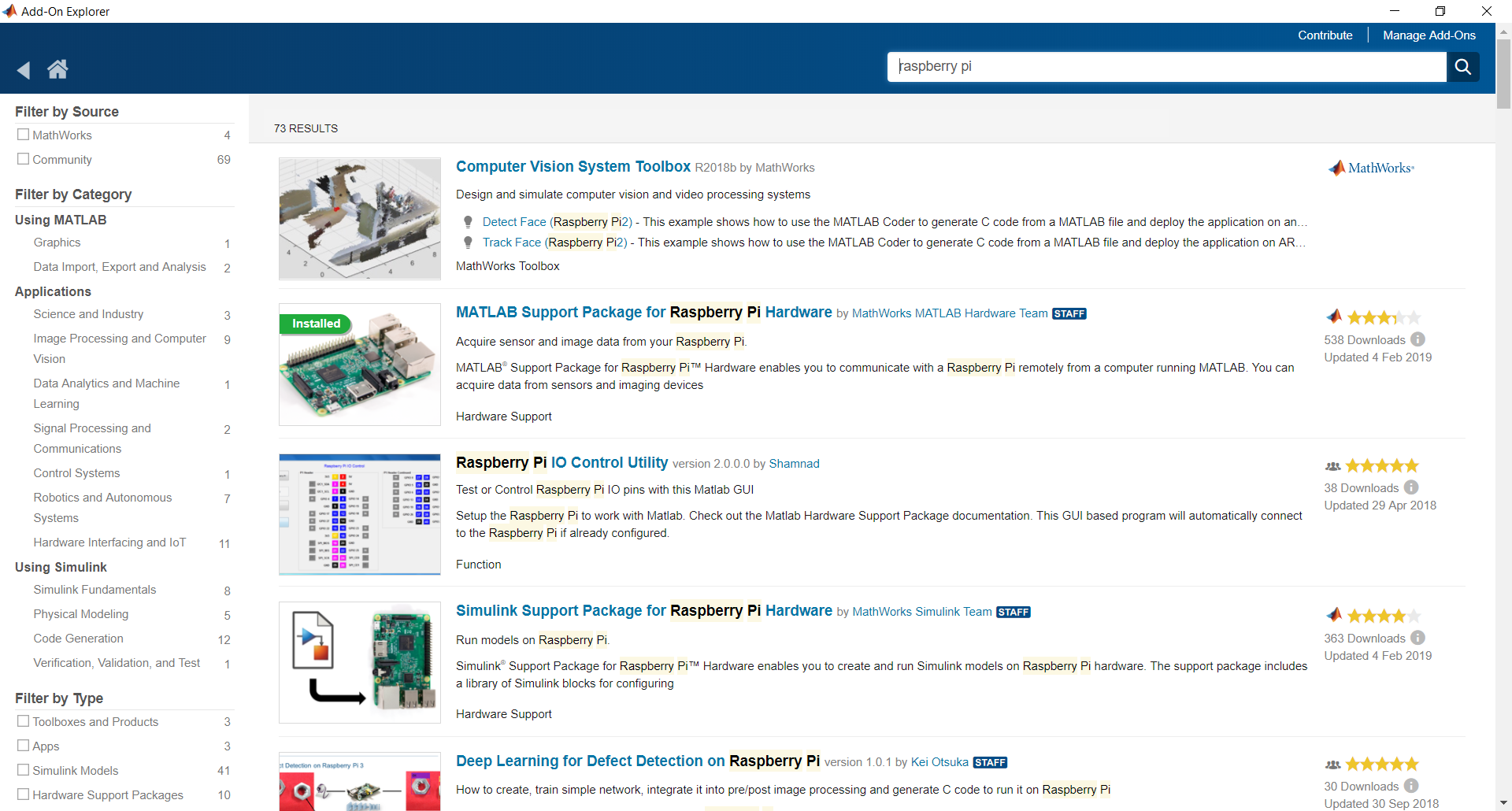Viewport: 1512px width, 811px height.
Task: Click star rating of Simulink Support Package
Action: [1384, 616]
